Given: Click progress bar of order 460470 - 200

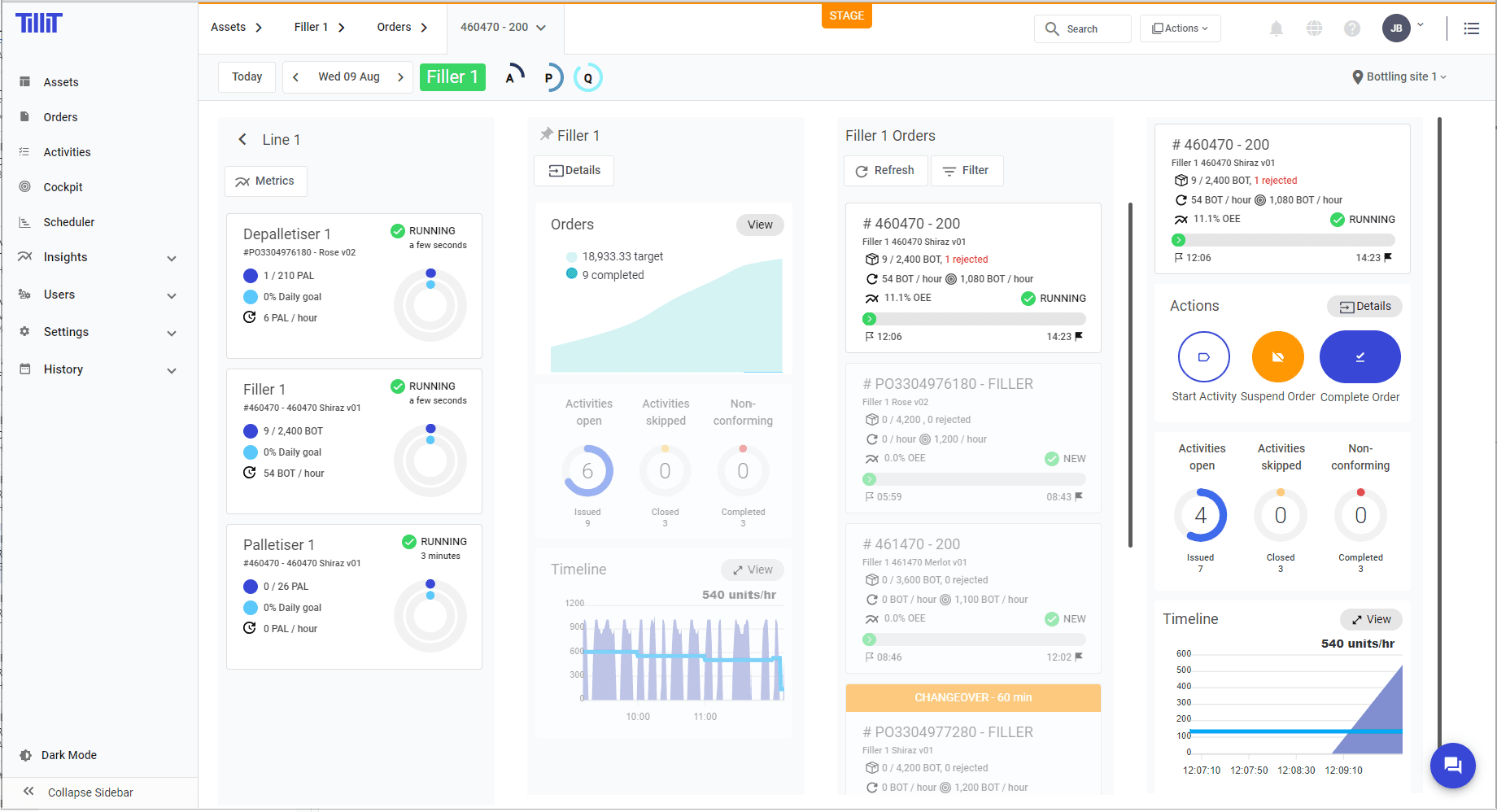Looking at the screenshot, I should tap(973, 319).
